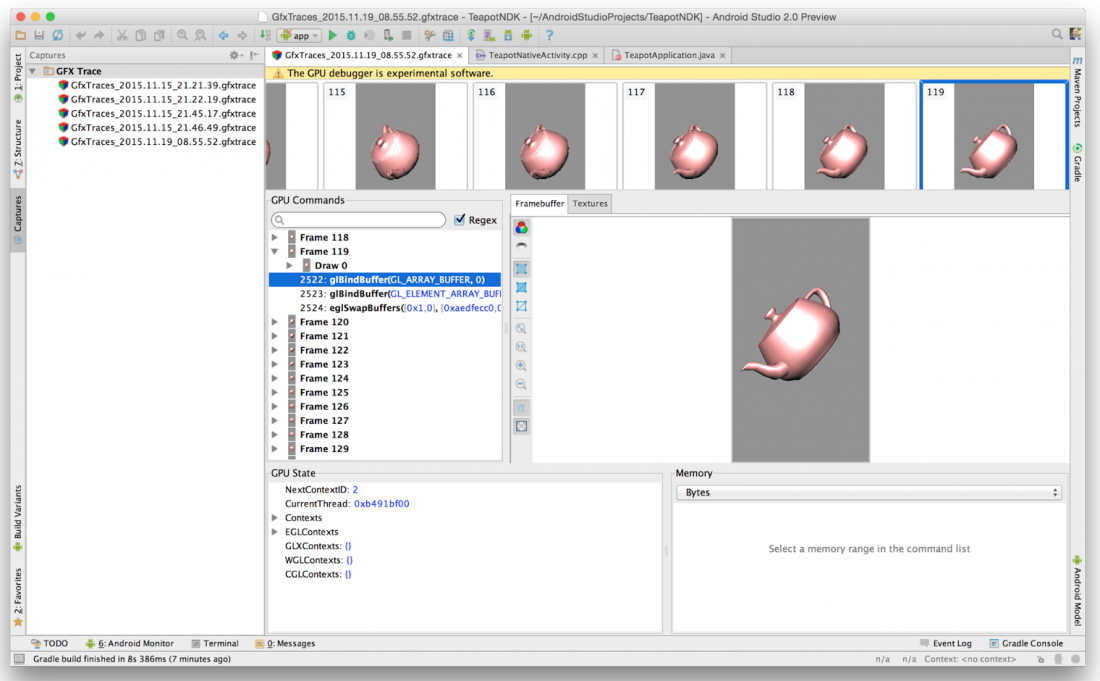Select the frame 117 thumbnail
Viewport: 1100px width, 681px height.
[x=695, y=136]
